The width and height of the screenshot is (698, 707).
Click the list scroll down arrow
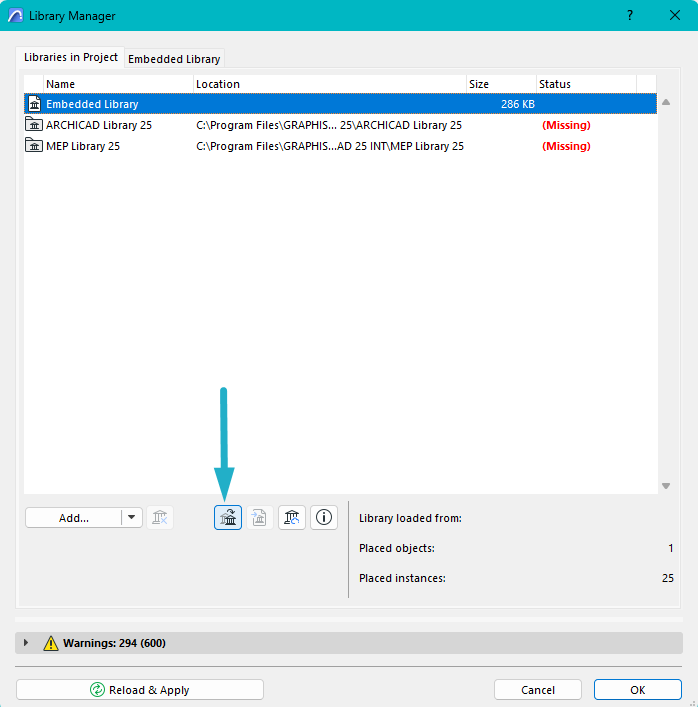tap(666, 486)
